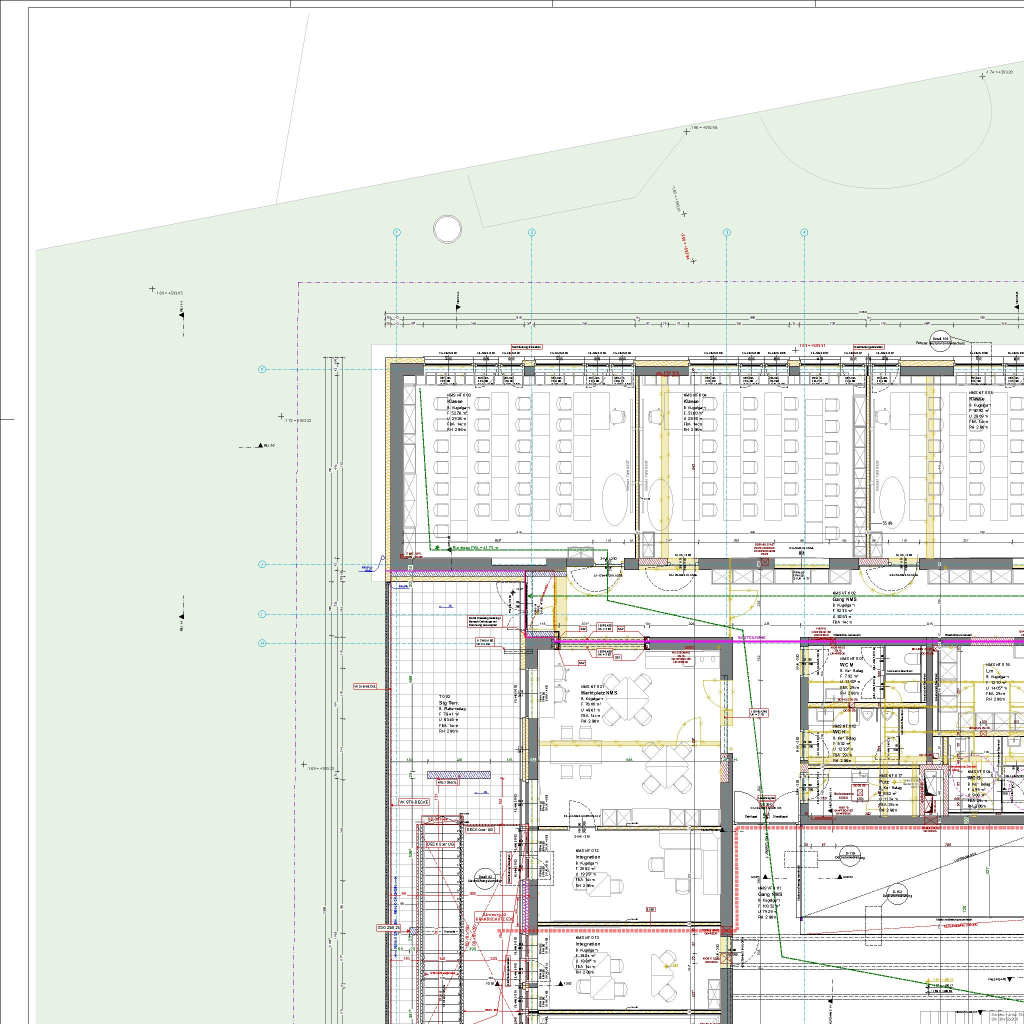Screen dimensions: 1024x1024
Task: Click the Stg Terr. terrace label
Action: [x=449, y=703]
